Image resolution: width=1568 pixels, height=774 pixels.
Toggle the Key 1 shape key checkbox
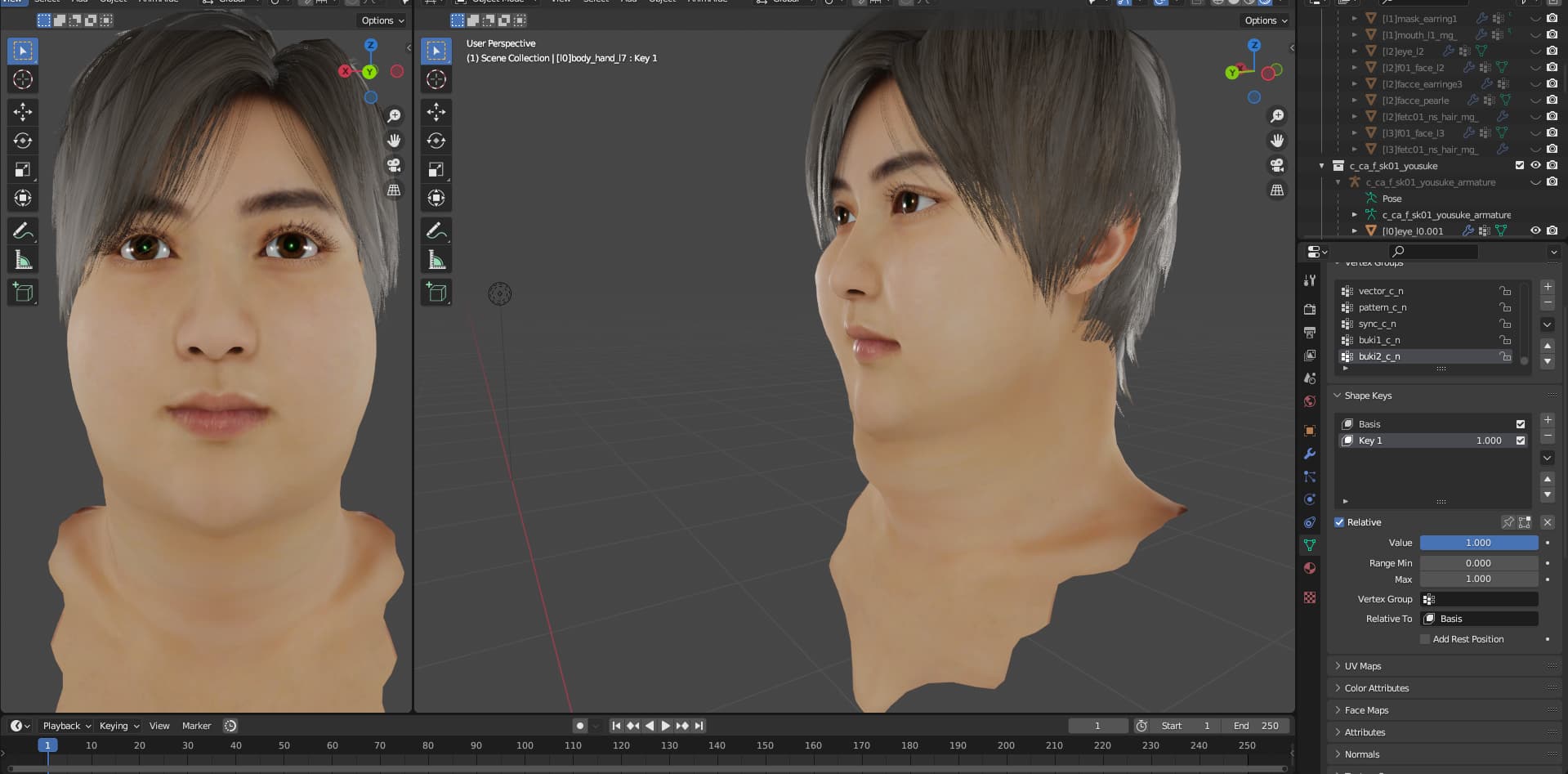pos(1520,441)
